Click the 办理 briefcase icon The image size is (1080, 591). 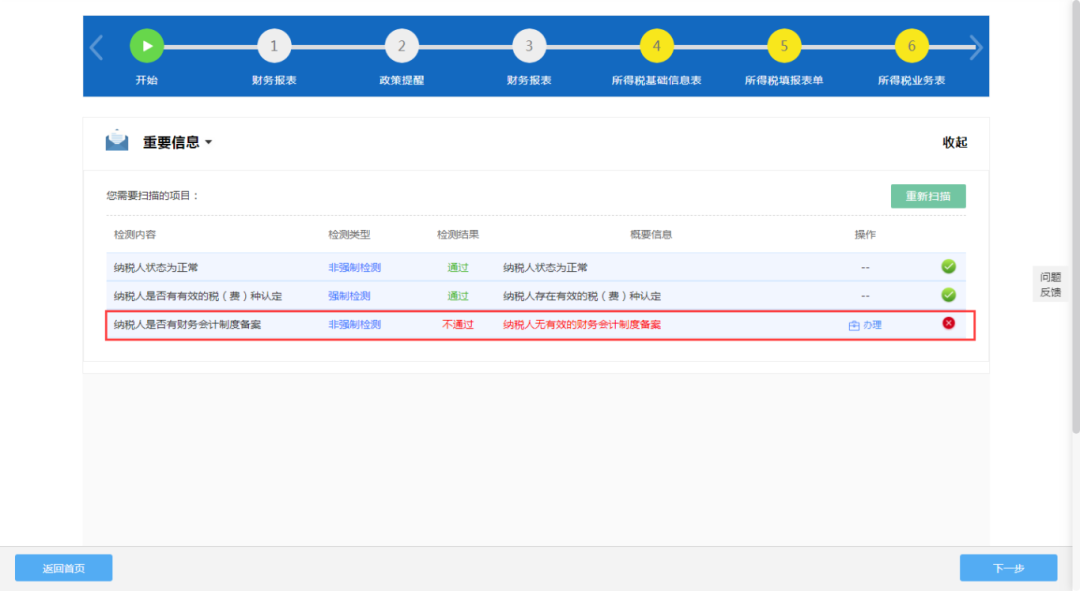point(854,325)
